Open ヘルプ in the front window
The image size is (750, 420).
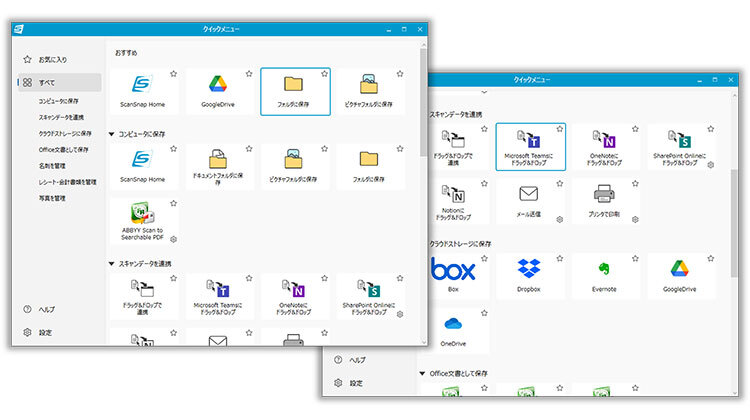pyautogui.click(x=39, y=309)
